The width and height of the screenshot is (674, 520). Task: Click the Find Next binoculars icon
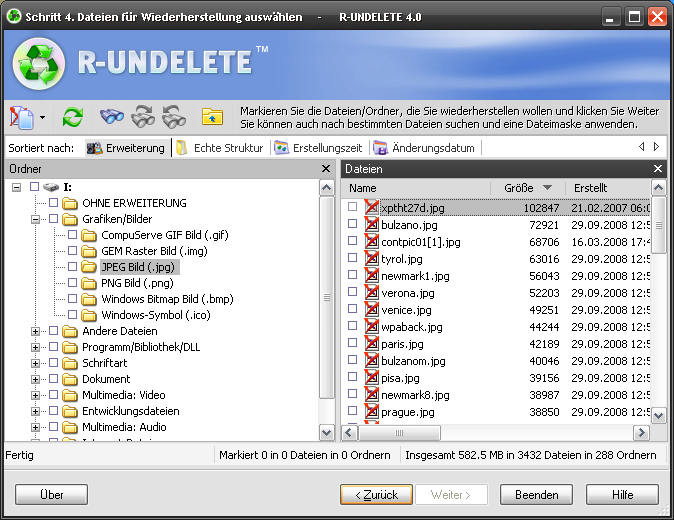point(143,116)
